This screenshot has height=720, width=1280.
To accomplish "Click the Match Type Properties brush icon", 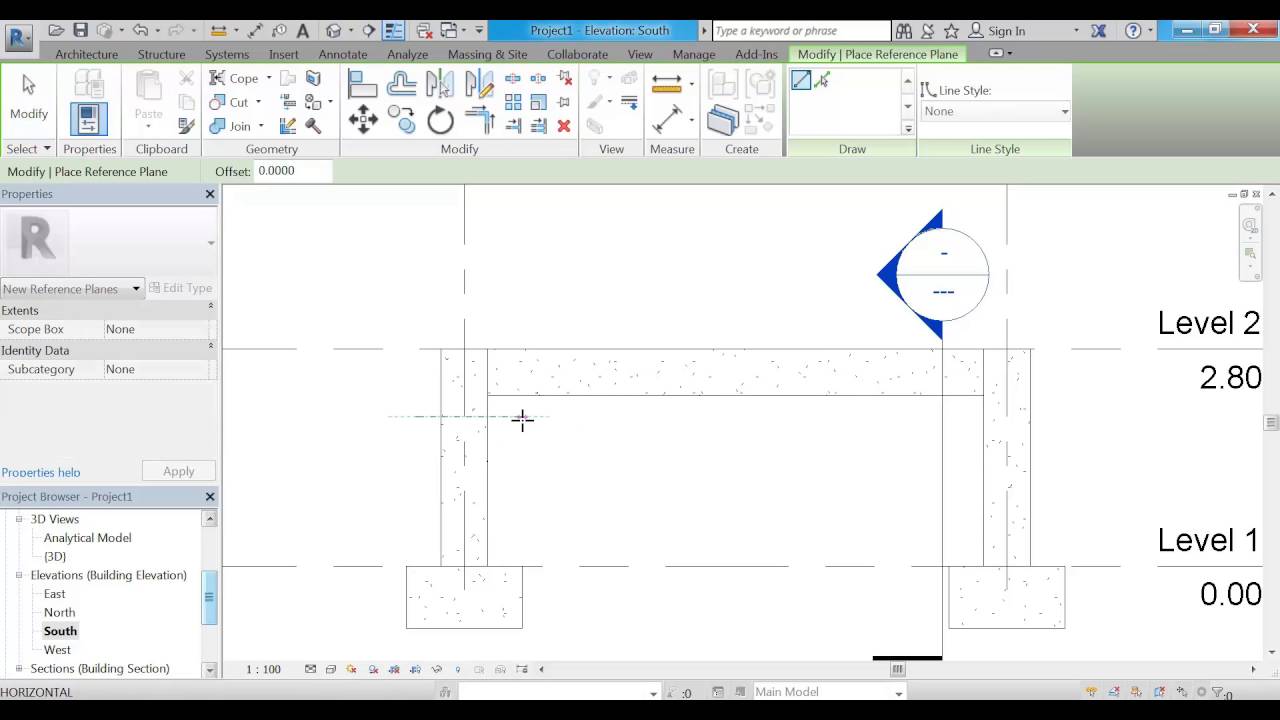I will click(x=186, y=126).
